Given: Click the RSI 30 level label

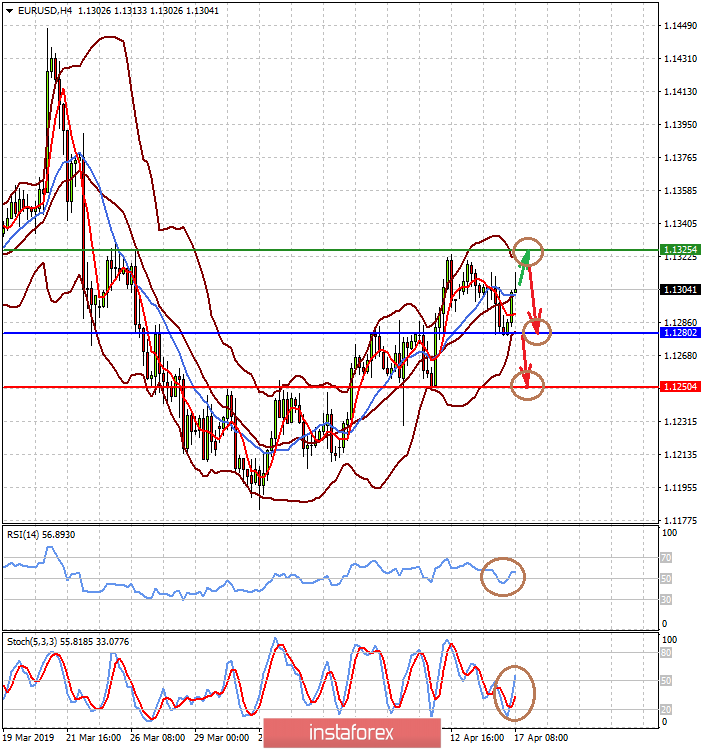Looking at the screenshot, I should (666, 599).
